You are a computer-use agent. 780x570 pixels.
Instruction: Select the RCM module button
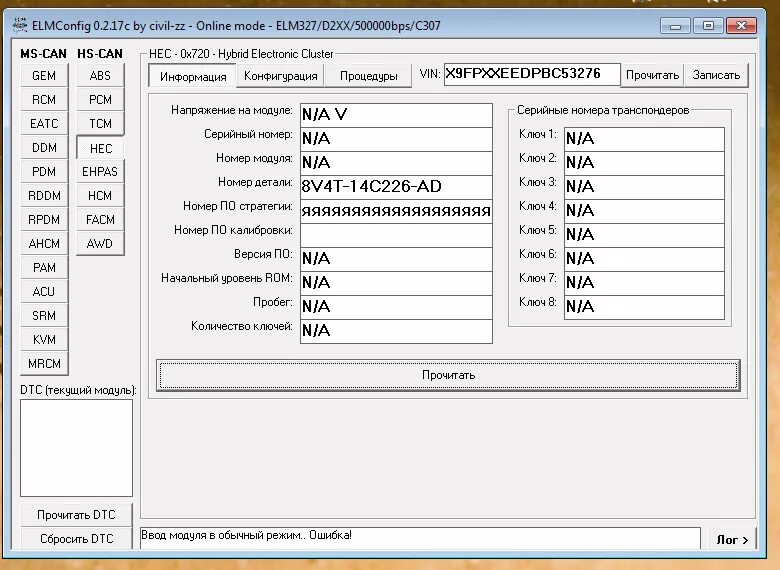tap(44, 99)
